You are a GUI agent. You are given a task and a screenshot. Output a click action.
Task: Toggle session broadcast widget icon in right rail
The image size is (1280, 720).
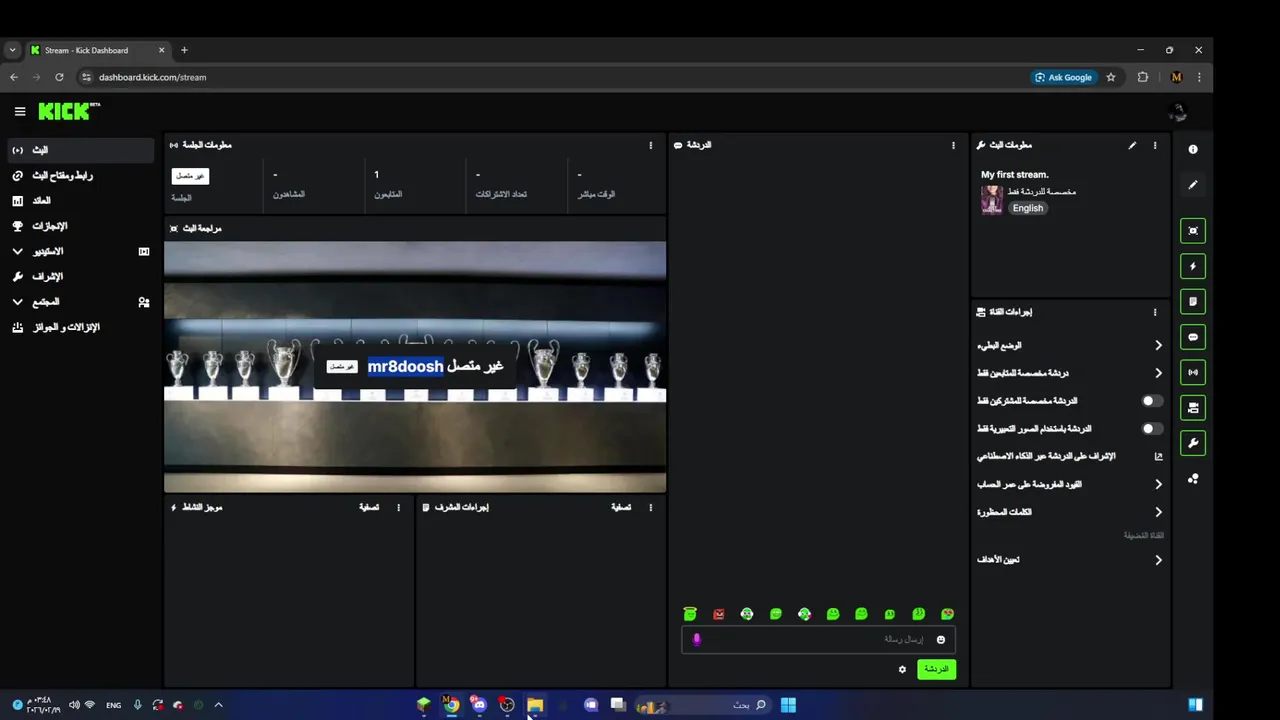click(1193, 372)
